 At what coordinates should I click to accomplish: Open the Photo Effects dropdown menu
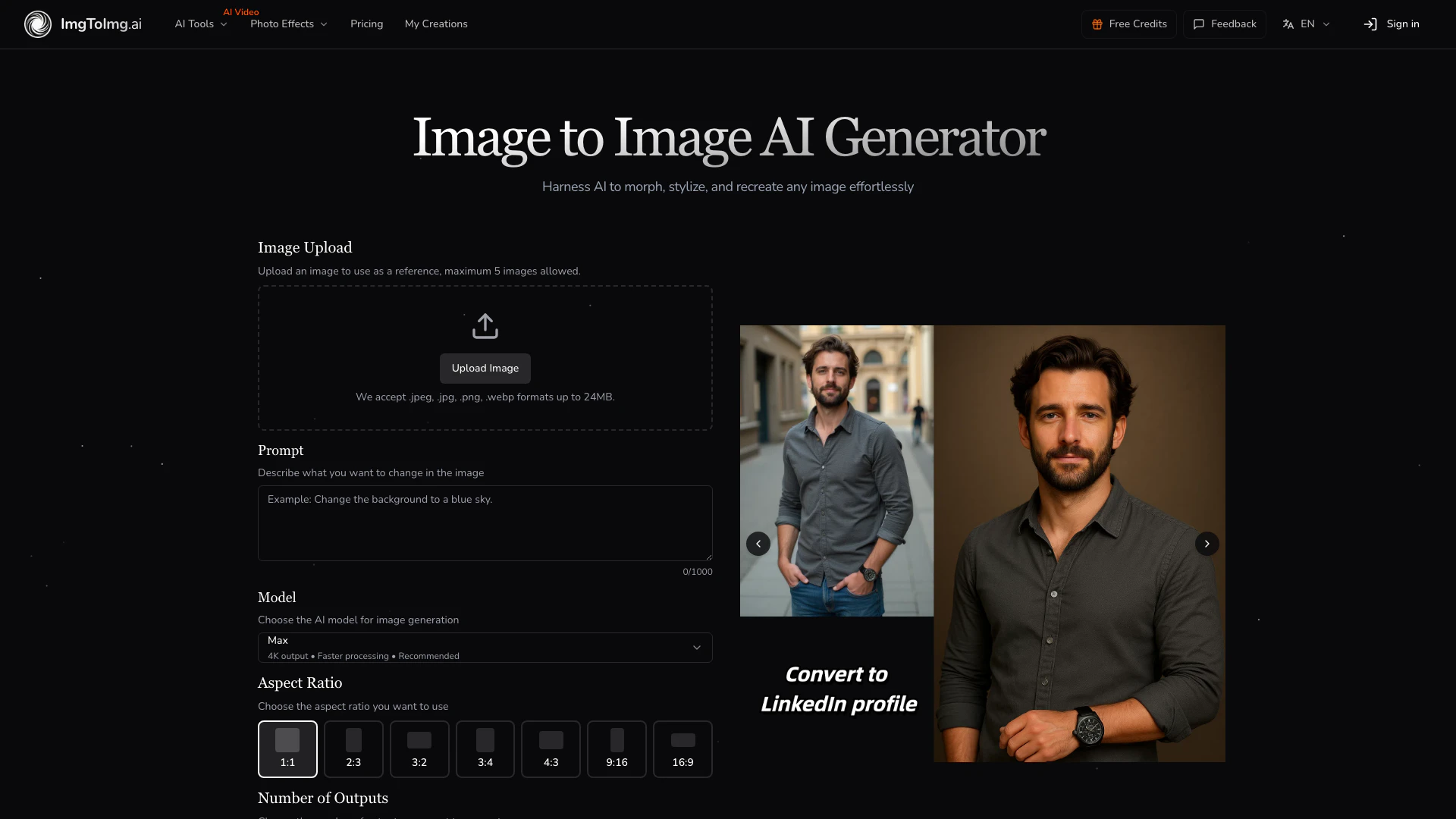pyautogui.click(x=289, y=24)
